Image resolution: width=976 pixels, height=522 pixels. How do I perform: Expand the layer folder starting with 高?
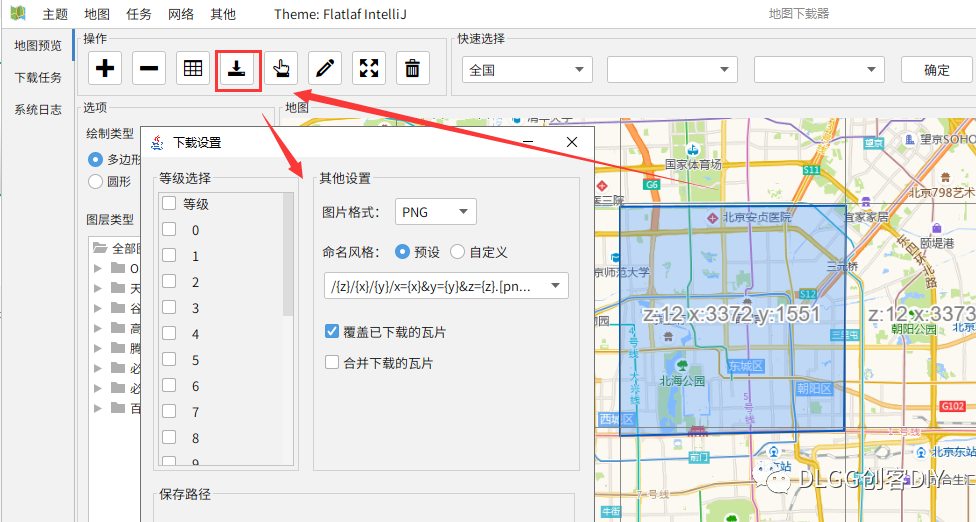click(x=98, y=329)
